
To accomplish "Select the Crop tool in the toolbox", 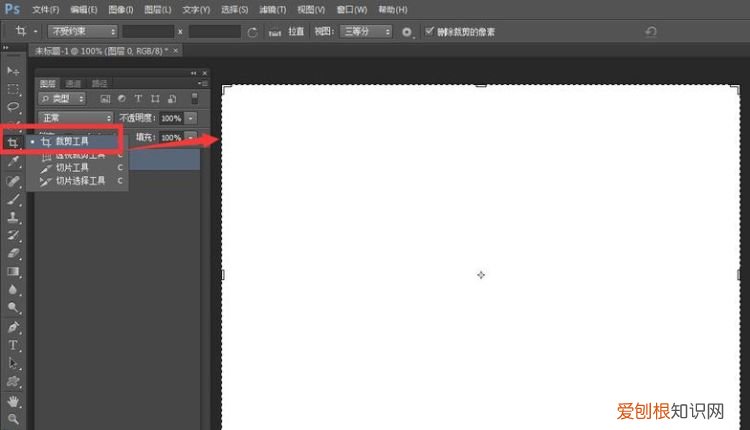I will 13,142.
